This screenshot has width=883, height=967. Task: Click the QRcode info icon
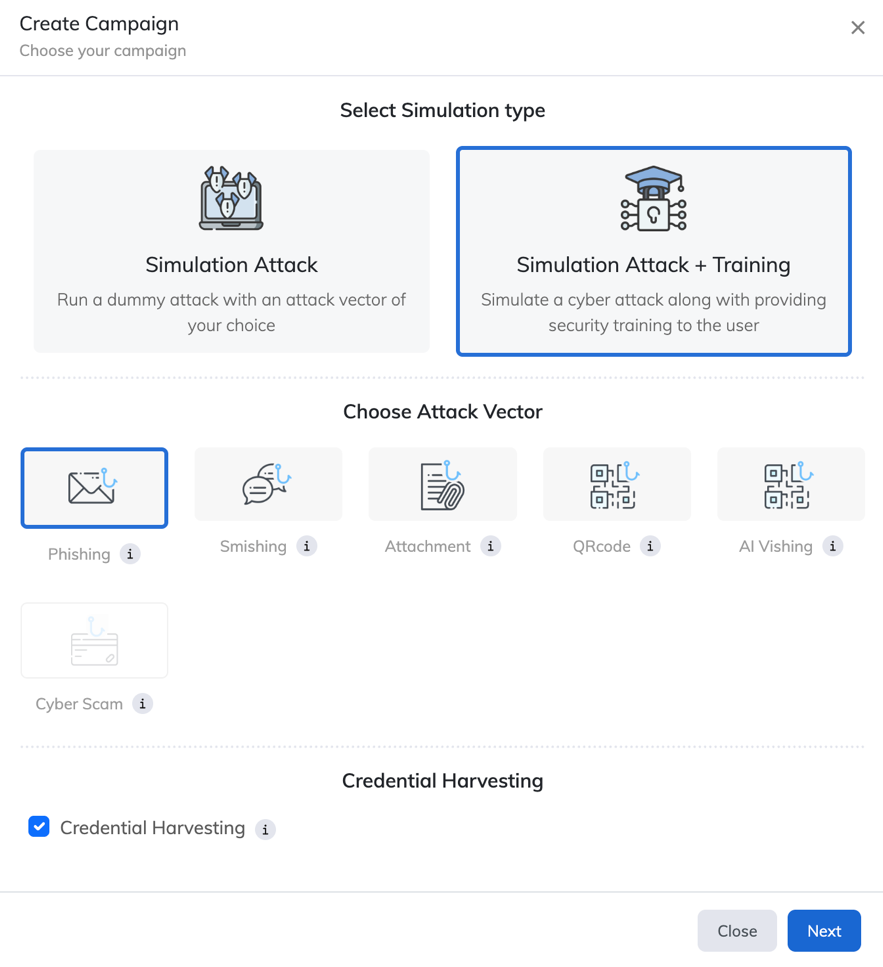[x=650, y=546]
